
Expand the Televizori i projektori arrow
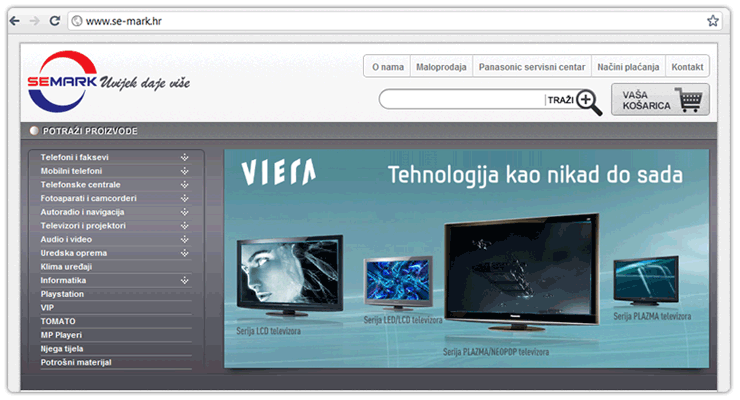(x=185, y=225)
